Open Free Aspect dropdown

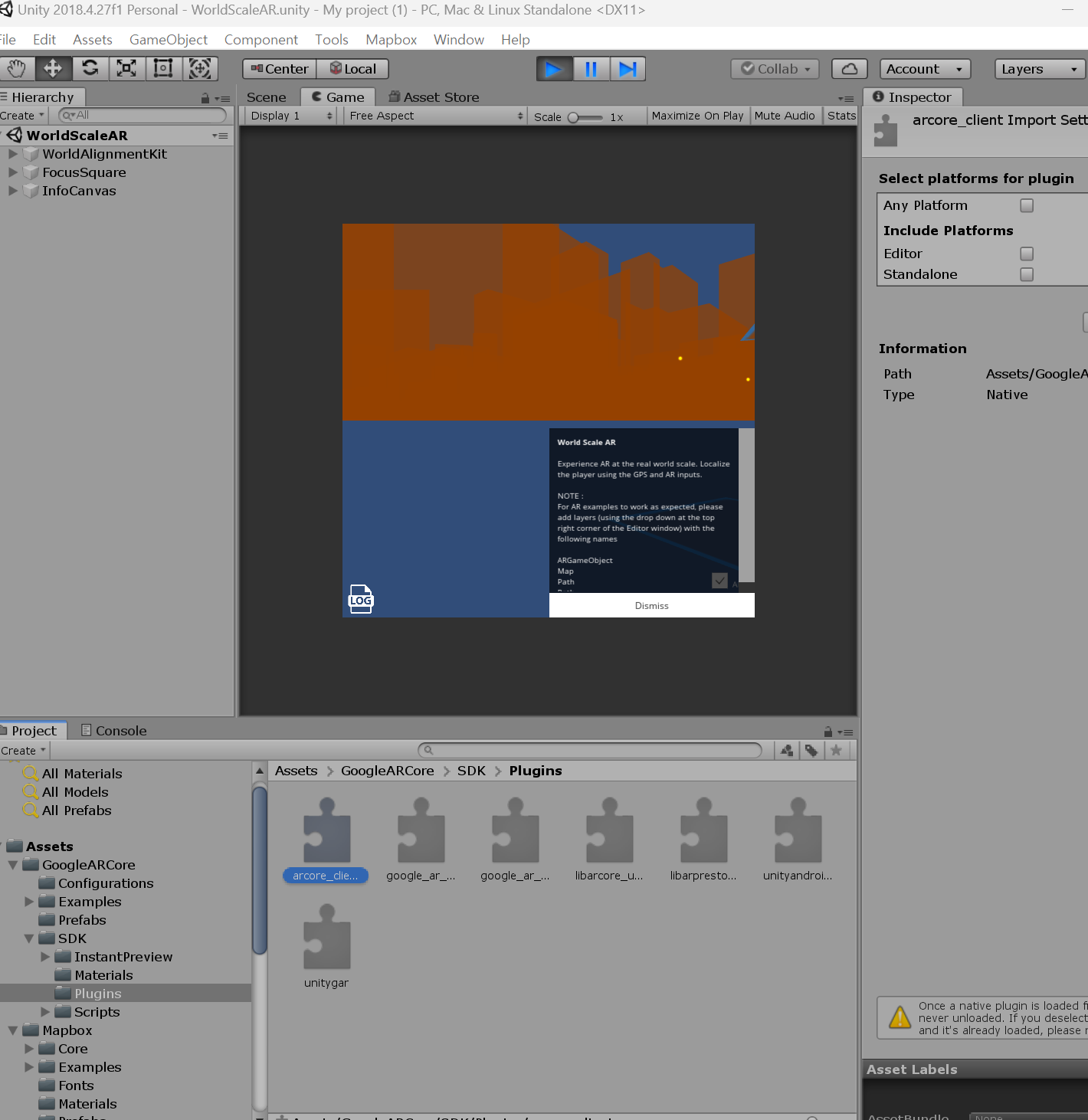click(x=435, y=116)
